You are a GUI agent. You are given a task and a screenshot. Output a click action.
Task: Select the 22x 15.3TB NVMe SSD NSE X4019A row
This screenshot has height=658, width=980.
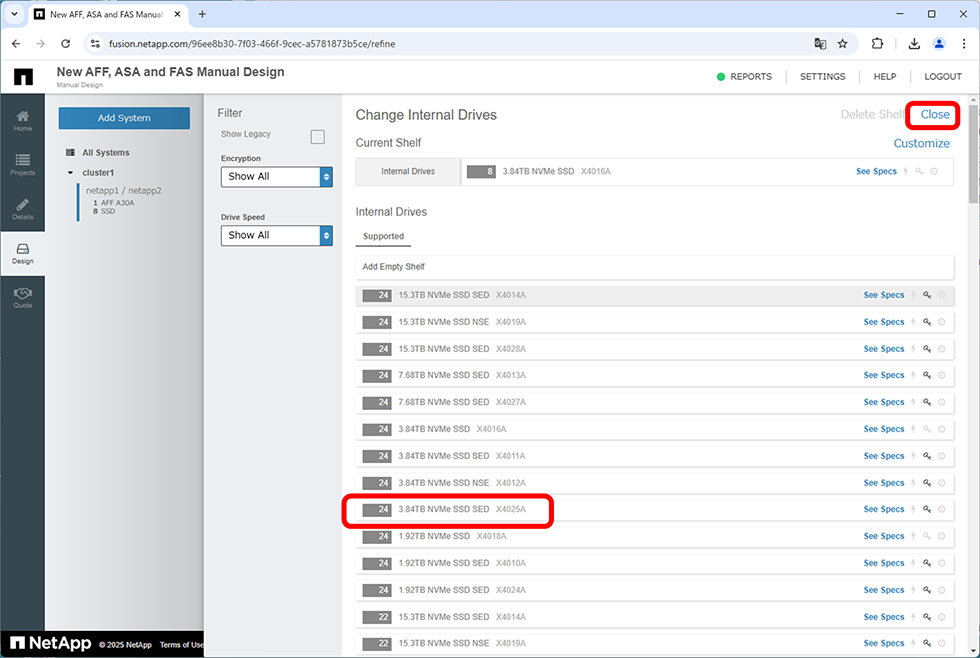[x=654, y=644]
